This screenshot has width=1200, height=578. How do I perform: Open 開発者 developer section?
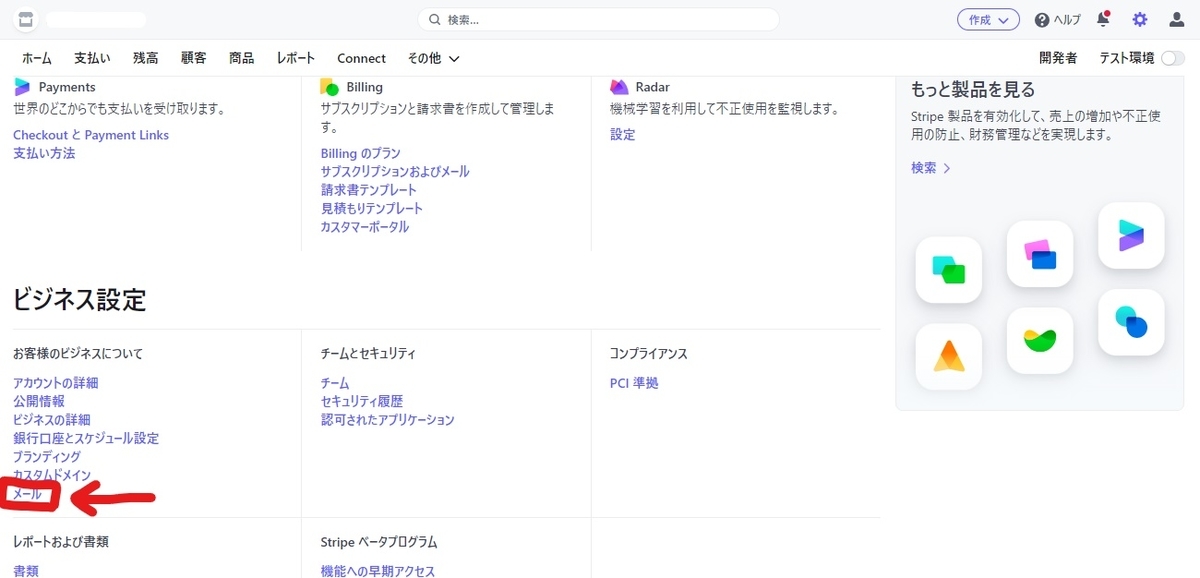coord(1058,58)
